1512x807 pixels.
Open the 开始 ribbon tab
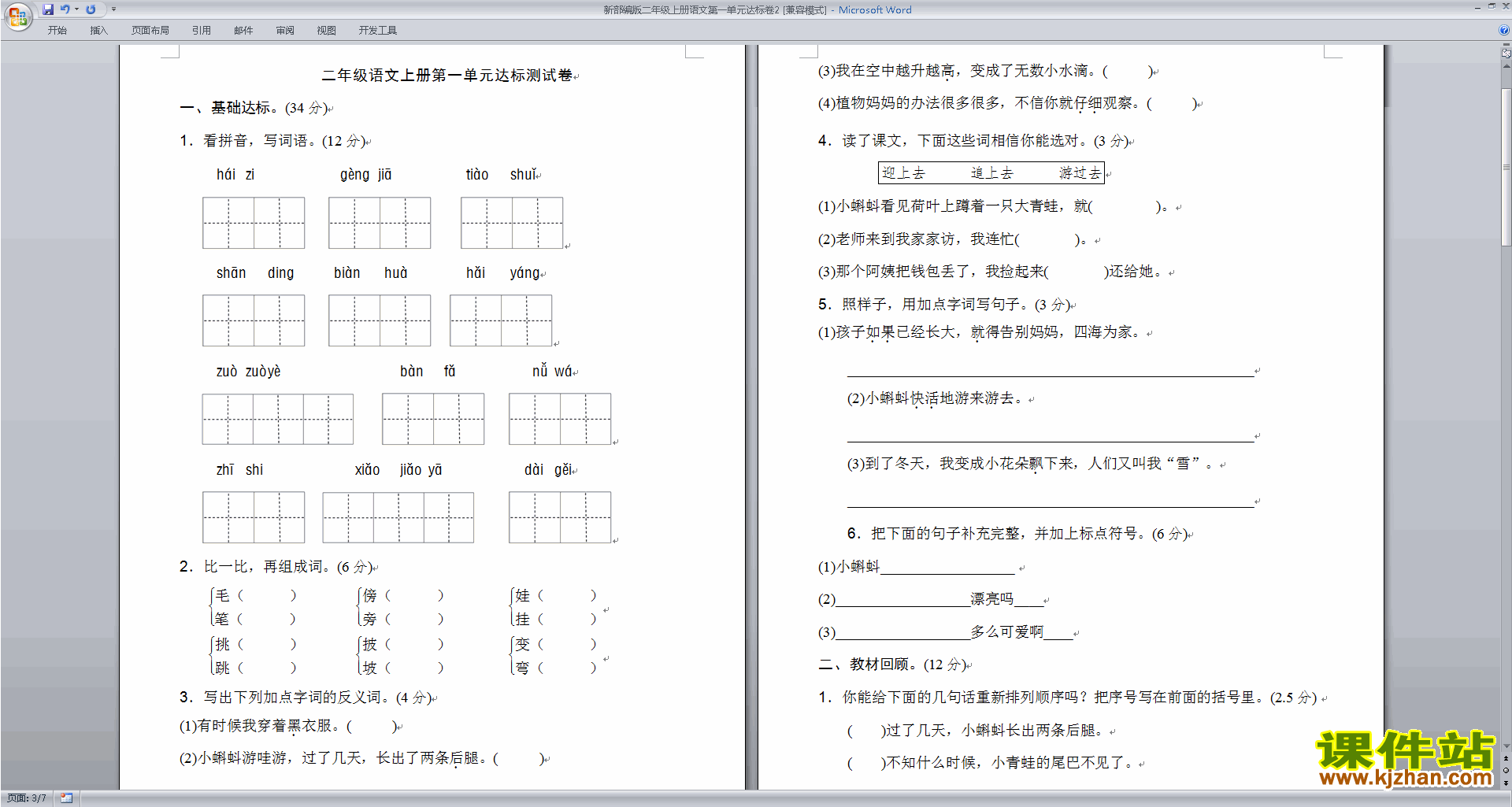point(57,31)
